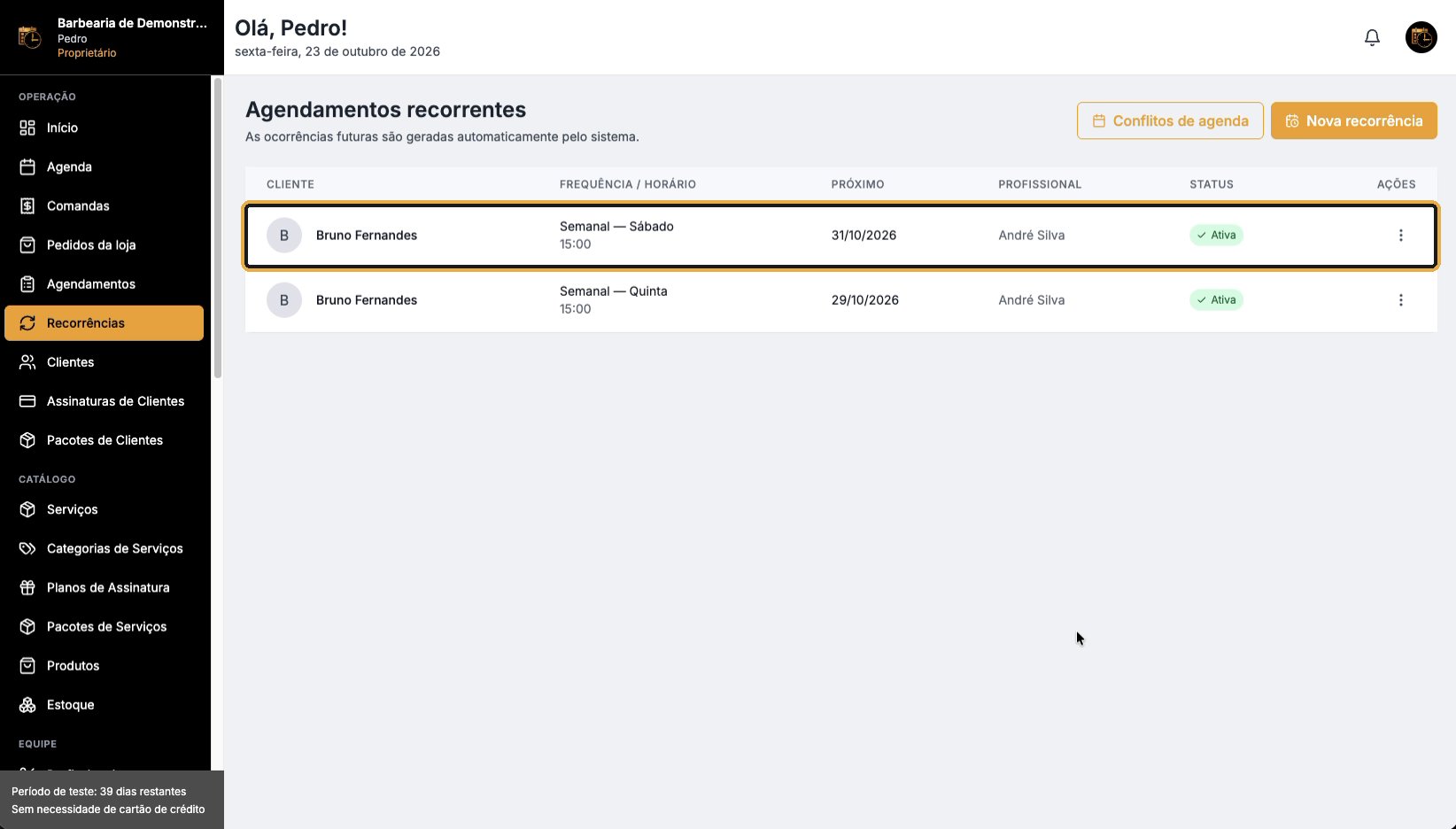
Task: Click the B avatar in the Quinta row
Action: tap(284, 299)
